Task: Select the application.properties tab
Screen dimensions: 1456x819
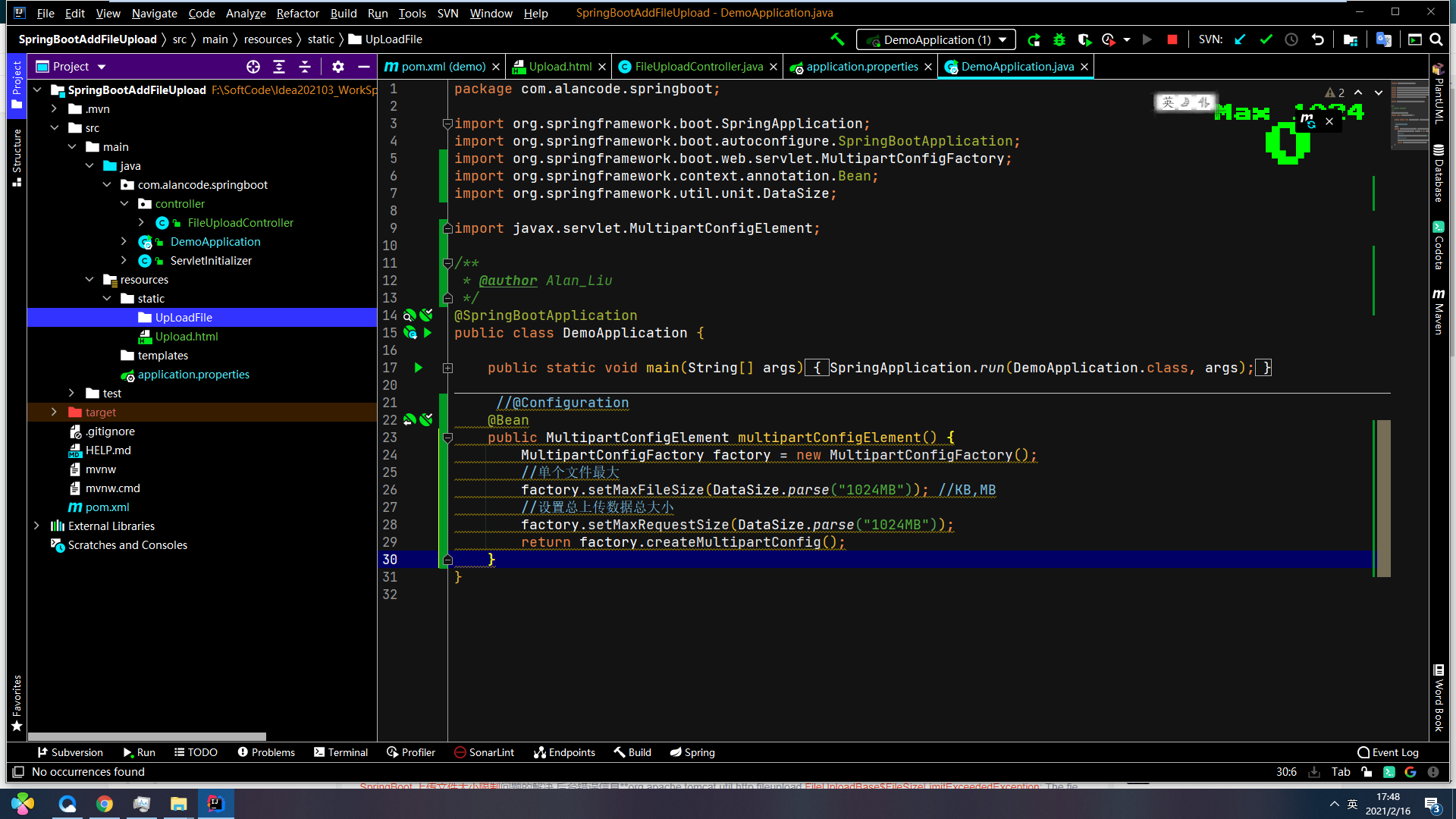Action: coord(855,66)
